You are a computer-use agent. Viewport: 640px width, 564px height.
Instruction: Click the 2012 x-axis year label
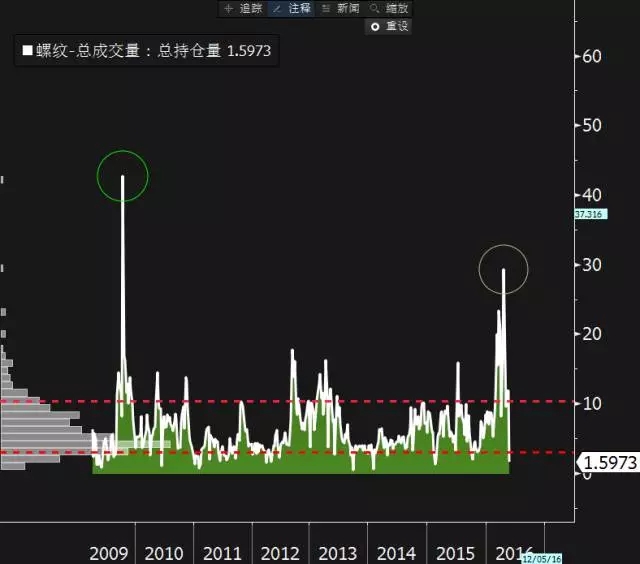tap(280, 554)
